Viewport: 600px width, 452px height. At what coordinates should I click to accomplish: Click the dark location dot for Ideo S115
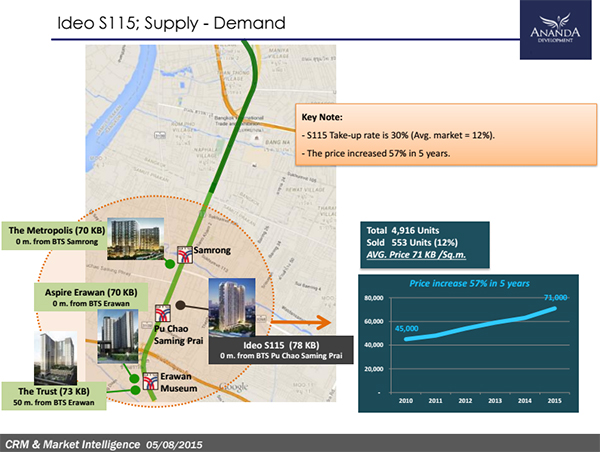tap(179, 306)
